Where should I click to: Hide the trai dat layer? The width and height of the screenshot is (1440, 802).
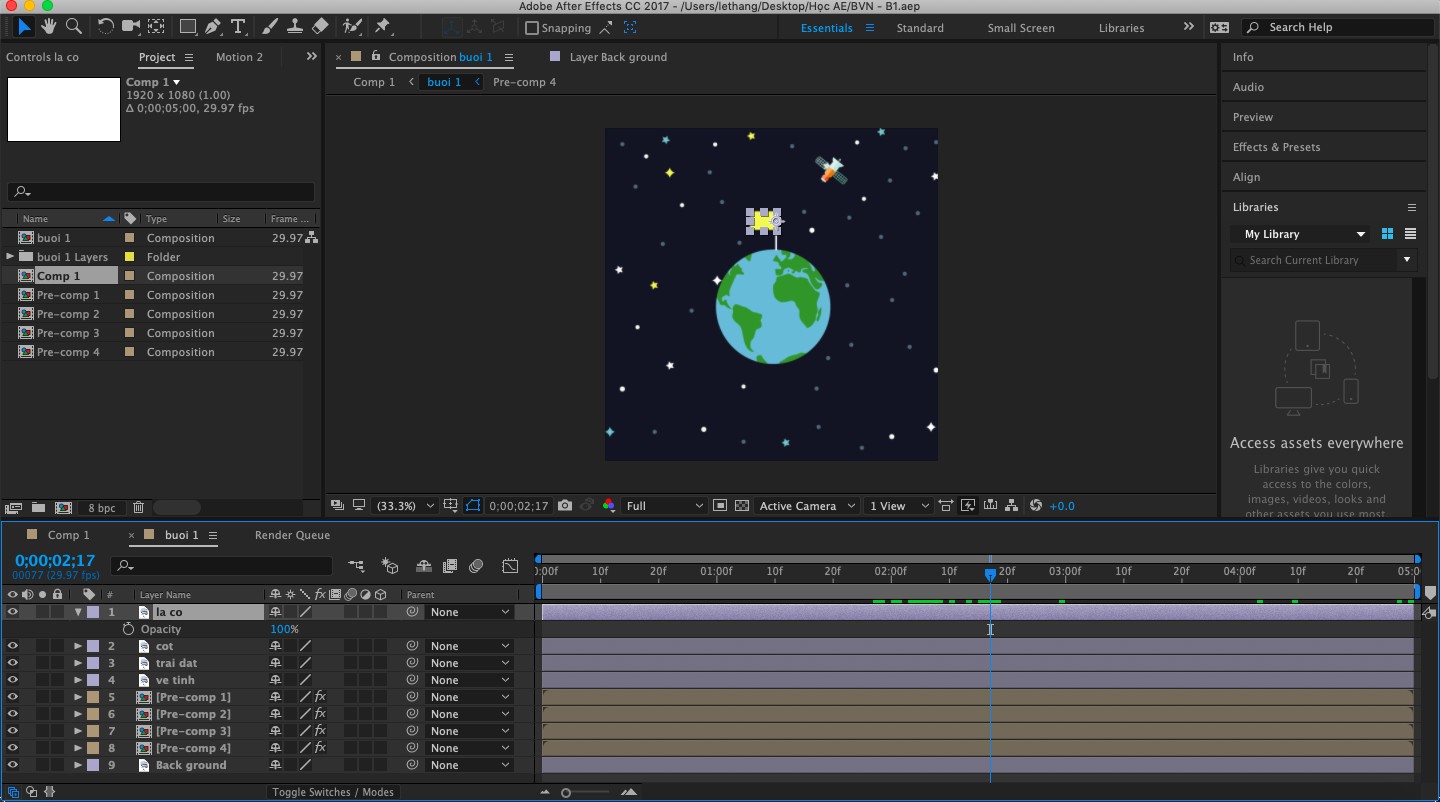pyautogui.click(x=13, y=663)
